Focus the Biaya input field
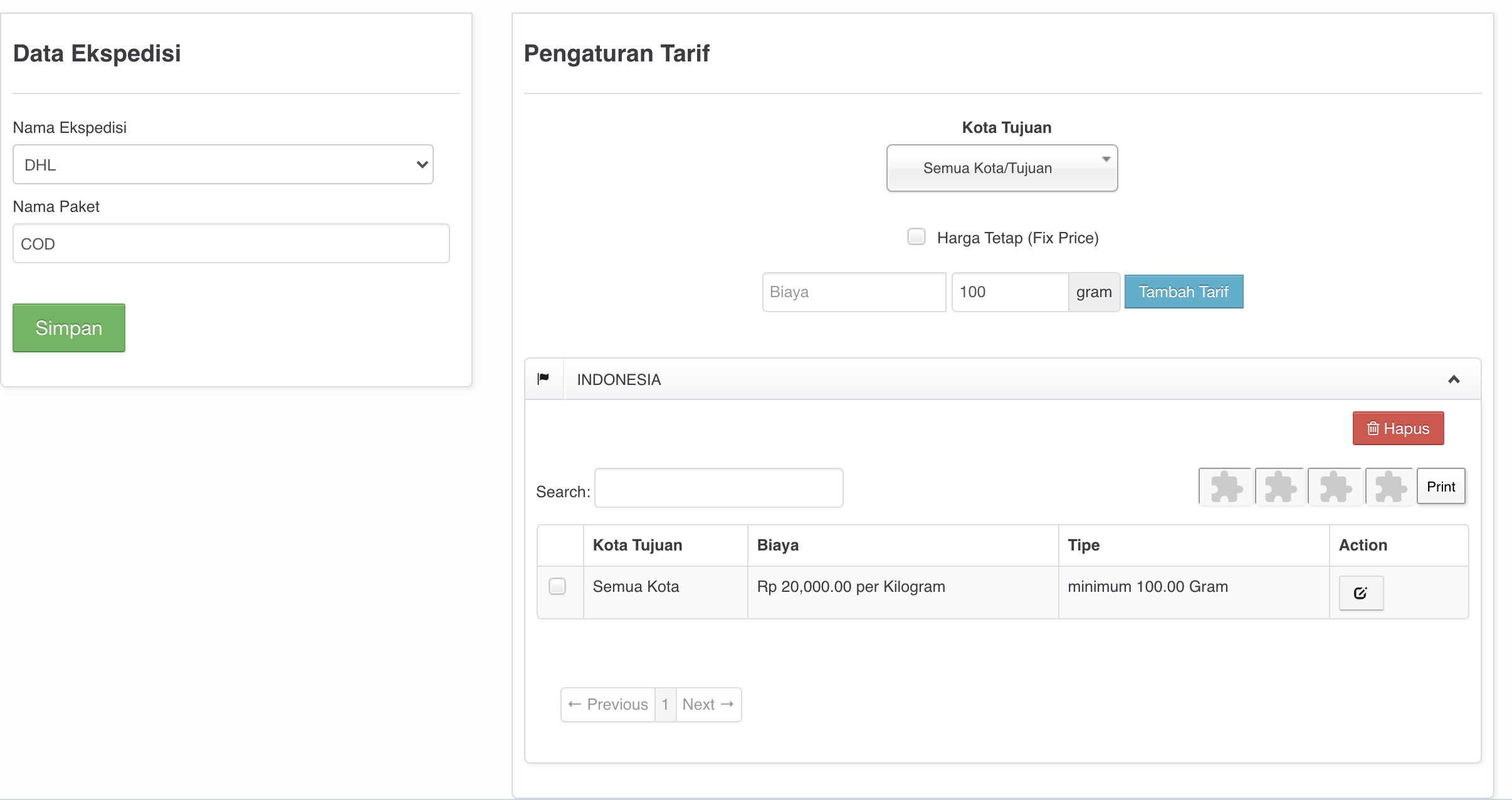 coord(854,292)
